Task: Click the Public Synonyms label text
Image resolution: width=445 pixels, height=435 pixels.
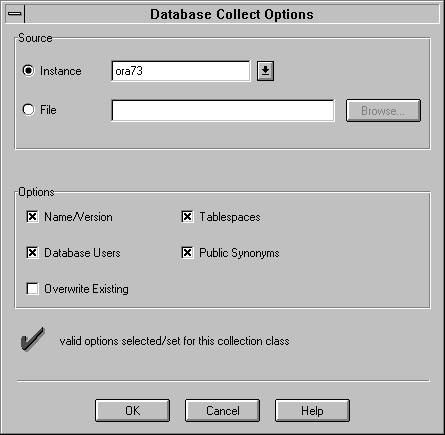Action: (239, 253)
